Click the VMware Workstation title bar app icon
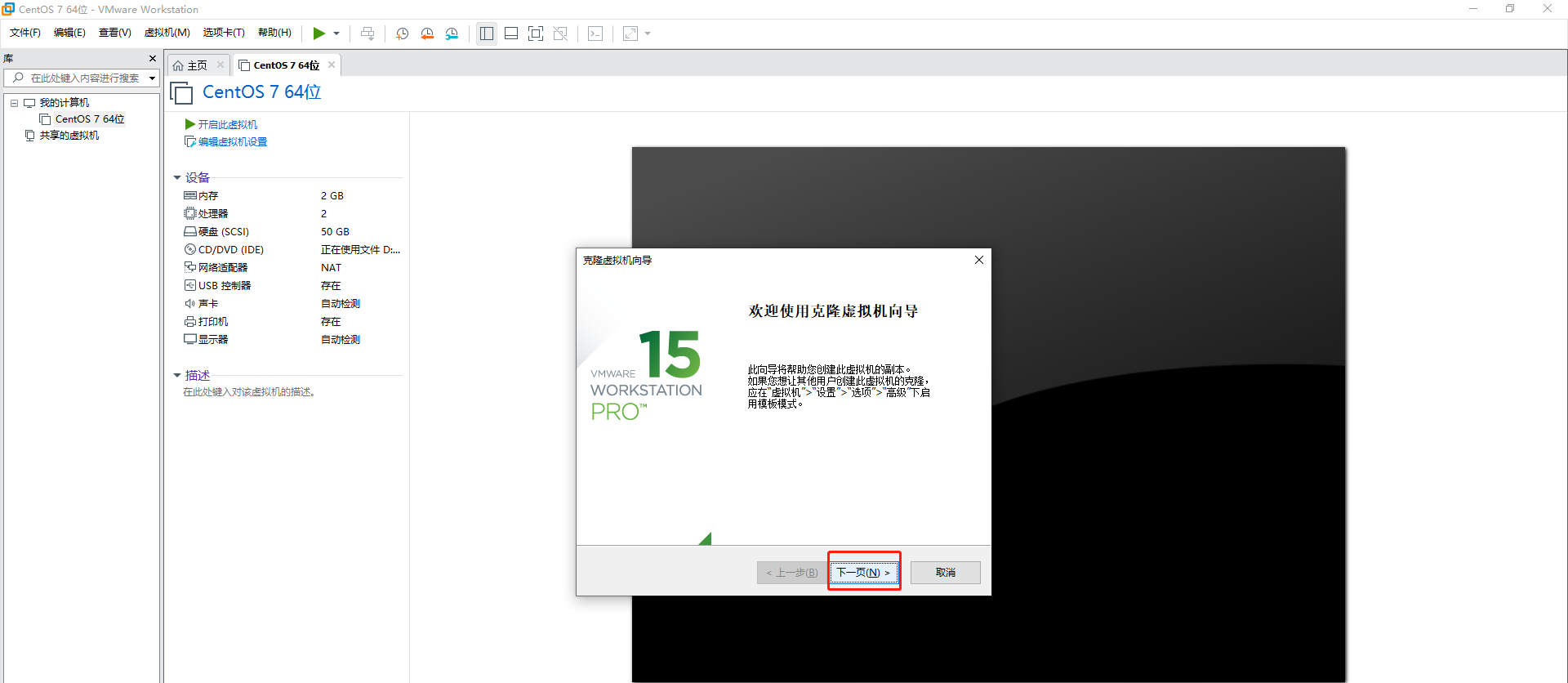 click(8, 9)
